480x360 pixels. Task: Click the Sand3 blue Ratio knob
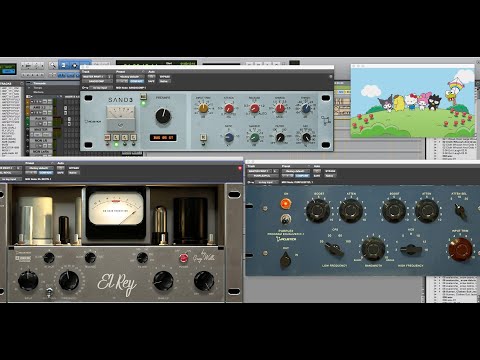click(x=229, y=137)
